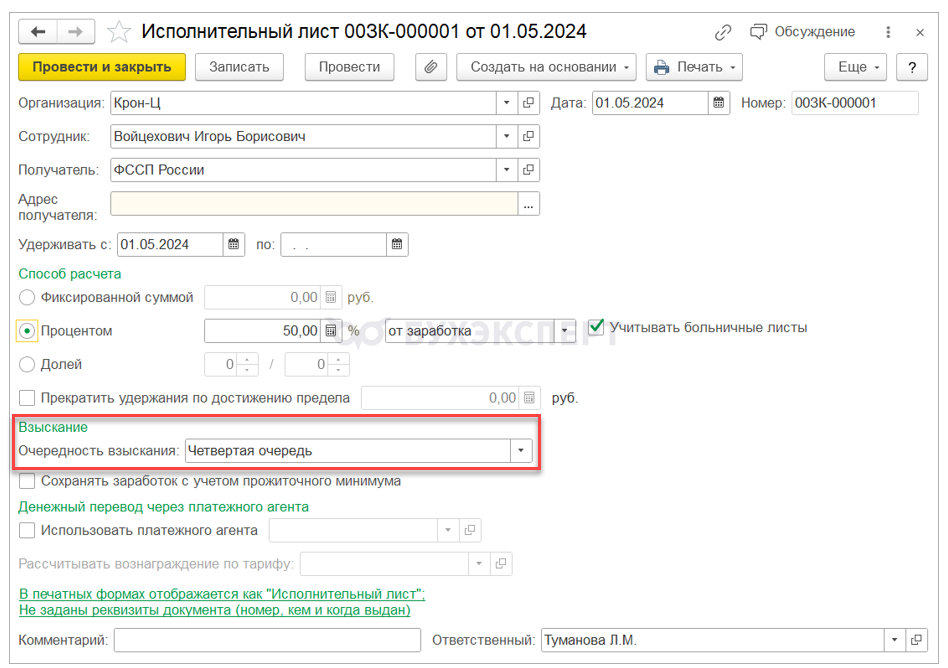Open calendar for Удерживать с date
This screenshot has width=948, height=668.
[x=233, y=244]
